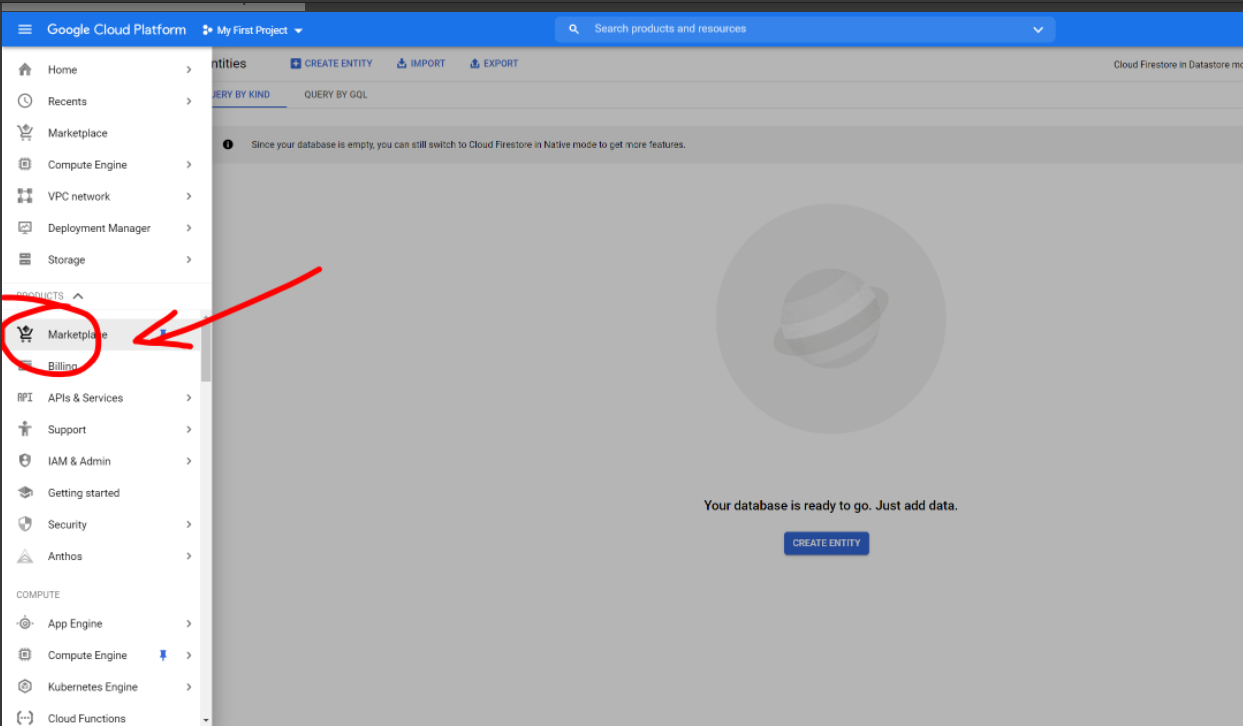This screenshot has height=726, width=1243.
Task: Click the Recents clock icon
Action: (25, 101)
